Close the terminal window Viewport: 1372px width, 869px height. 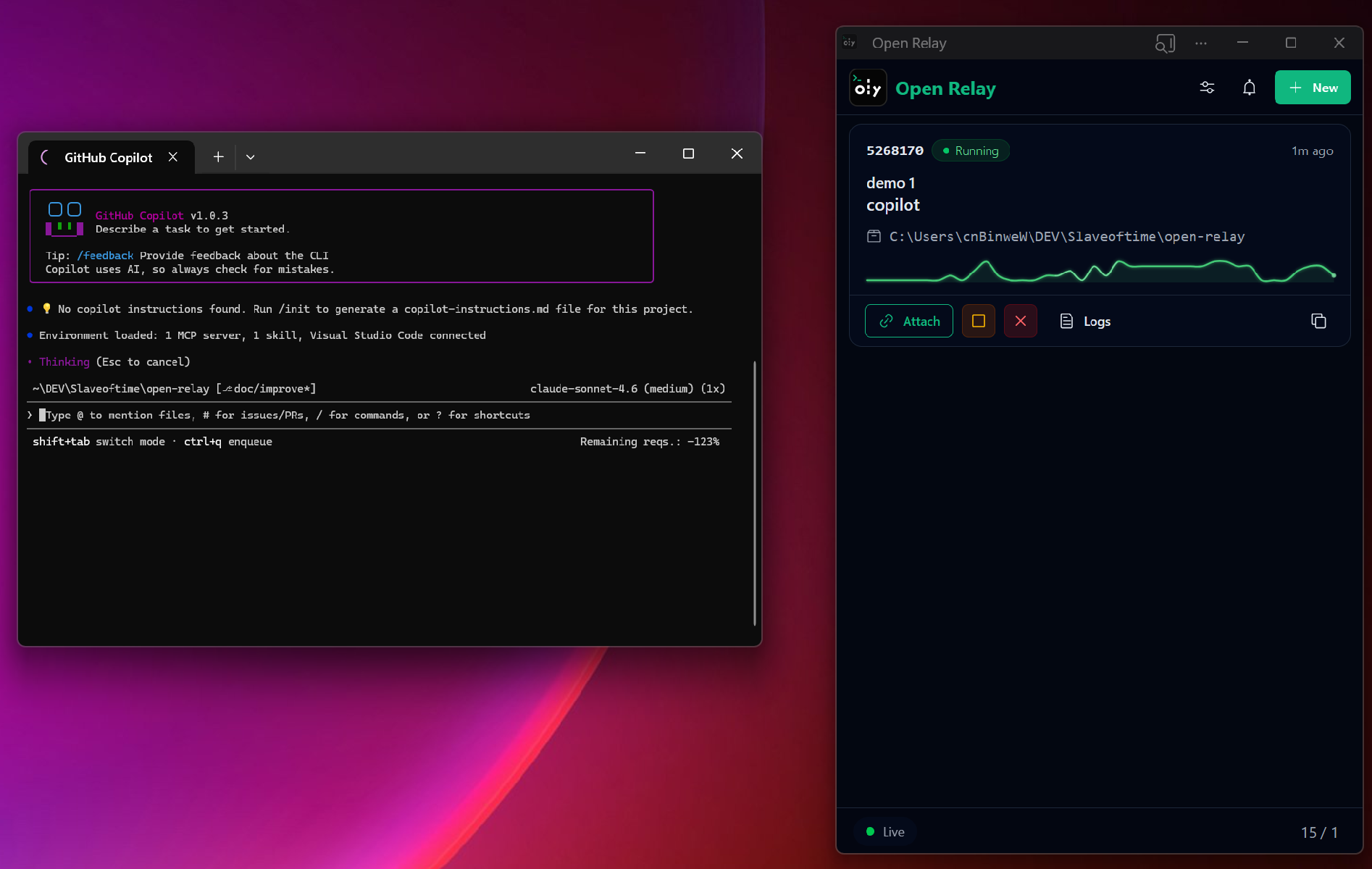(737, 154)
